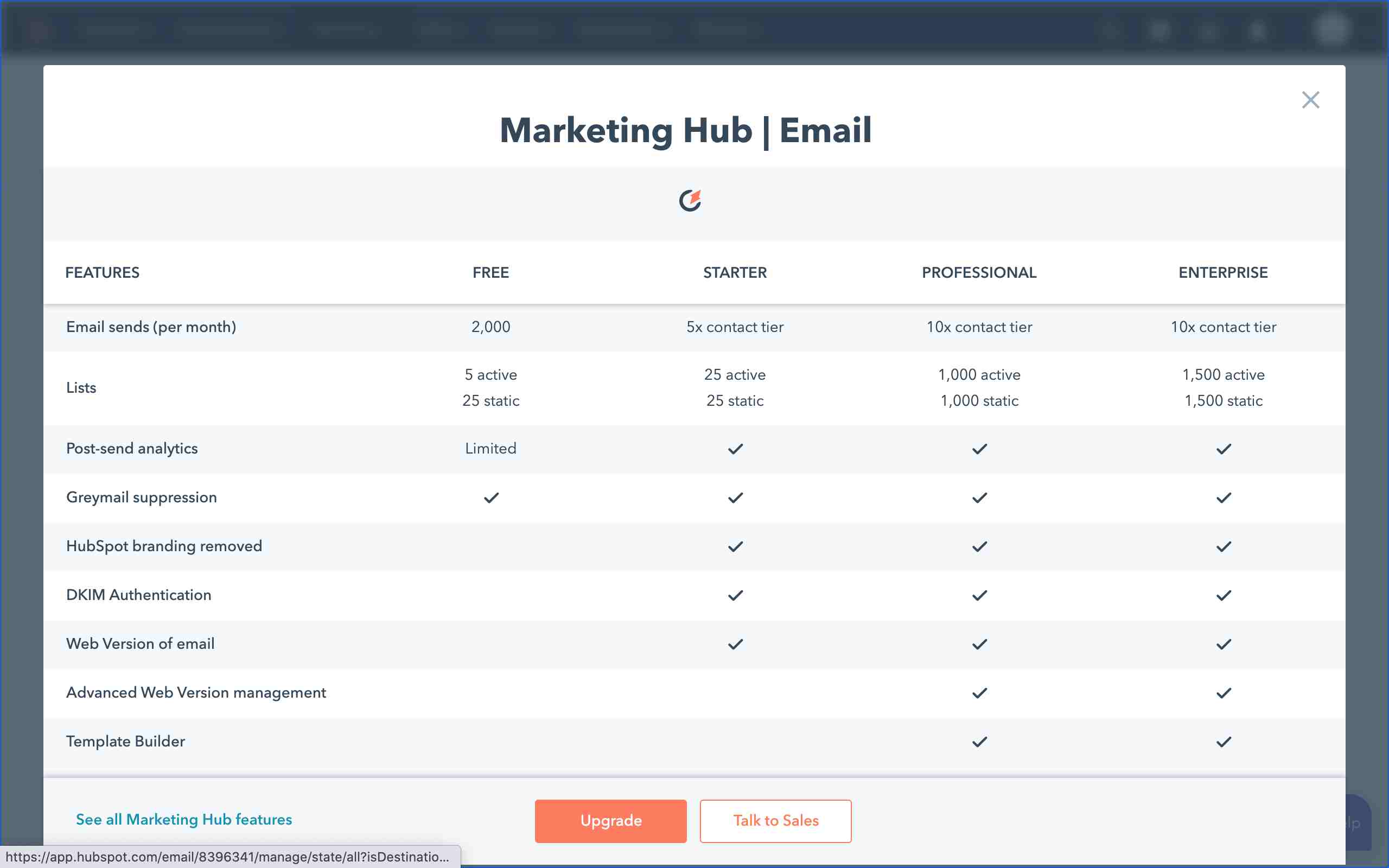Image resolution: width=1389 pixels, height=868 pixels.
Task: Click the Talk to Sales button
Action: [775, 820]
